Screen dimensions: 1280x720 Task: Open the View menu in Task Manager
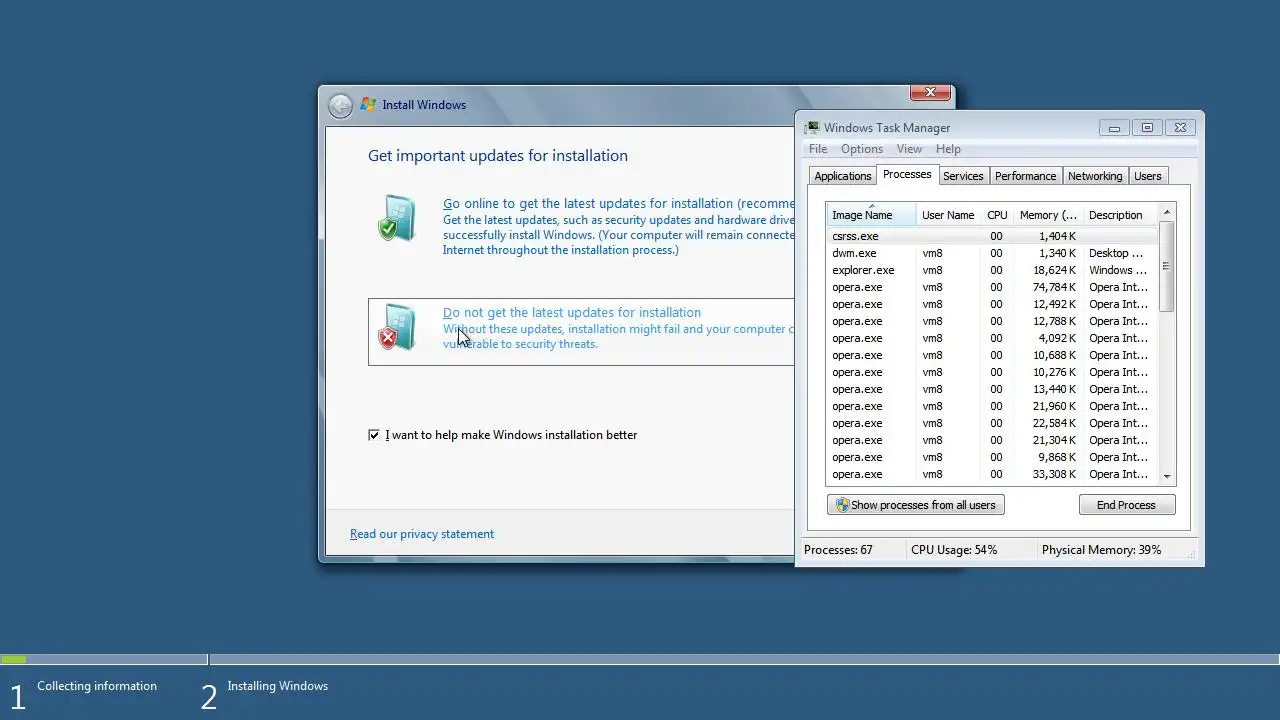909,149
